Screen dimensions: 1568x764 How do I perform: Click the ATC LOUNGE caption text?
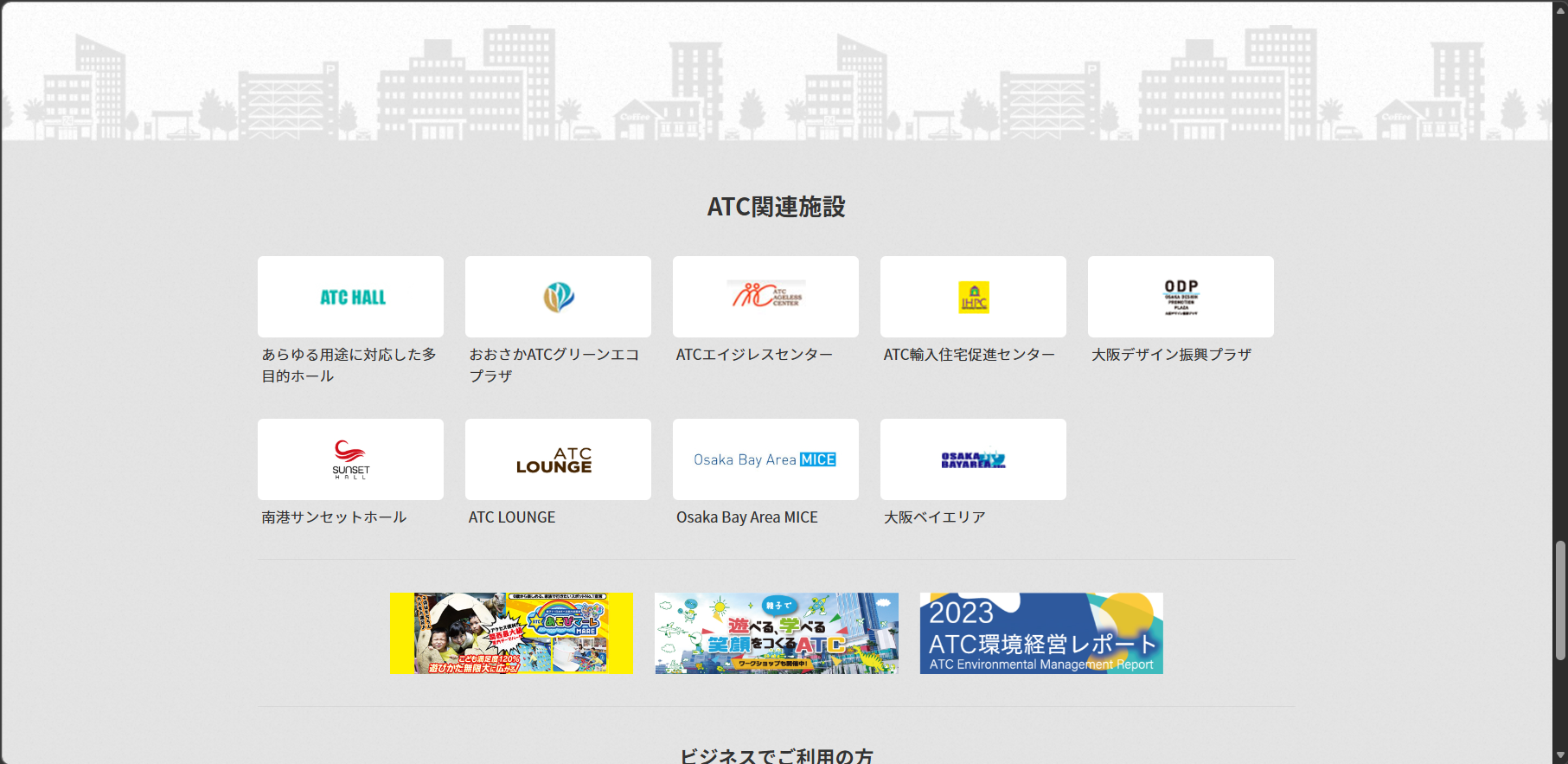pos(512,517)
